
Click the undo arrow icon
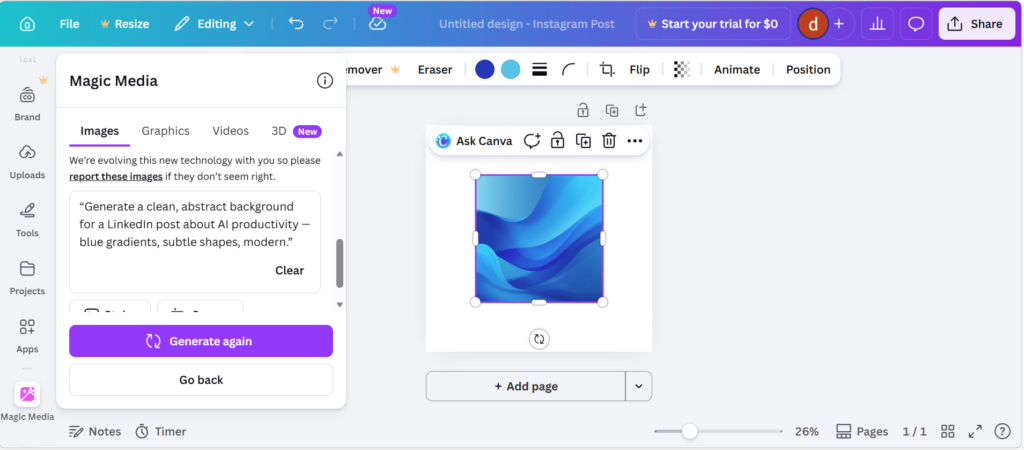(295, 23)
